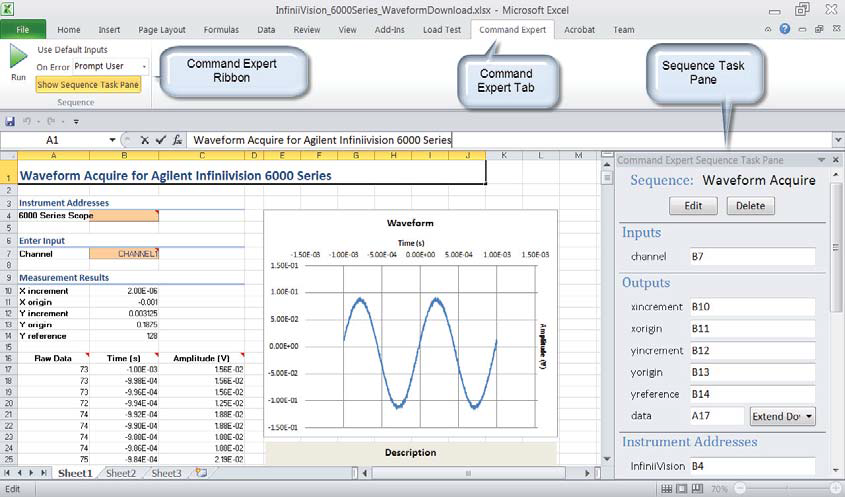
Task: Click the Insert Function fx icon
Action: click(x=177, y=141)
